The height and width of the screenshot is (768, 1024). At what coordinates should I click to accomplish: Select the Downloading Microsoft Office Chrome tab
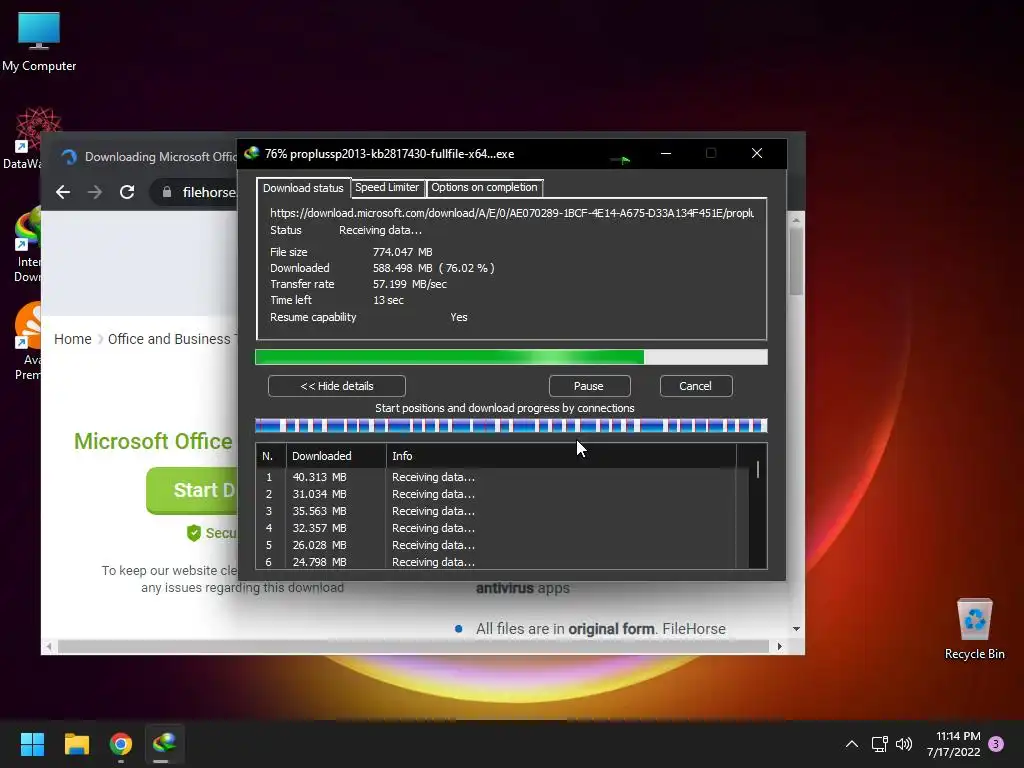coord(150,157)
